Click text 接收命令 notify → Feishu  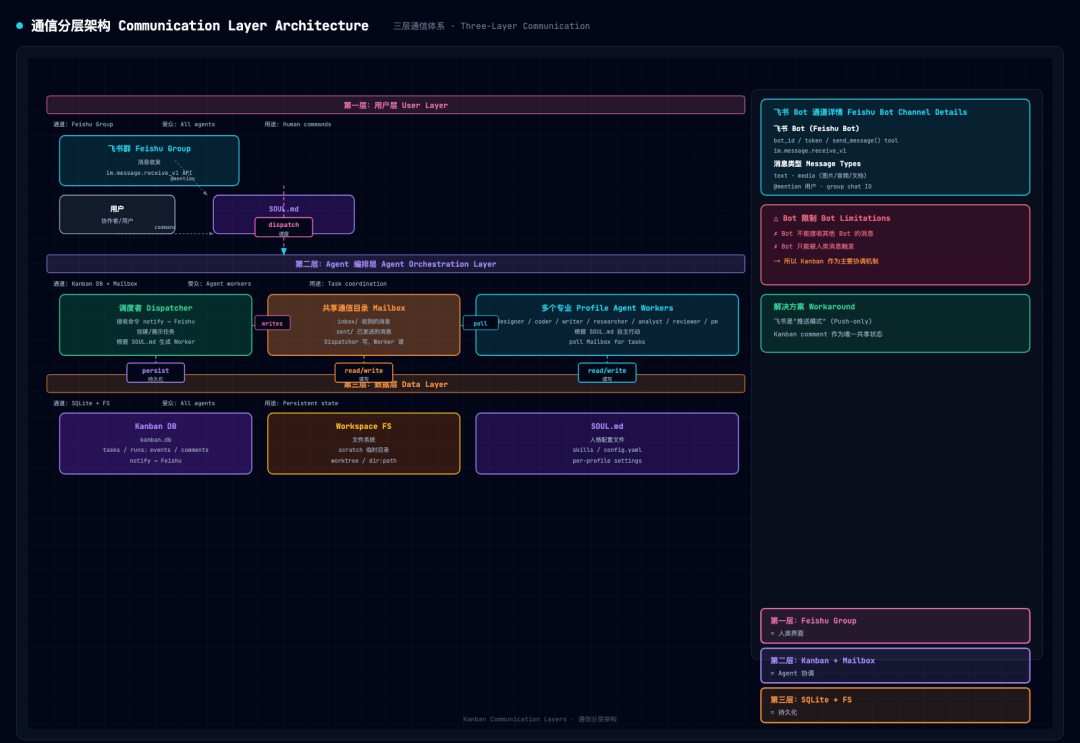pos(156,322)
